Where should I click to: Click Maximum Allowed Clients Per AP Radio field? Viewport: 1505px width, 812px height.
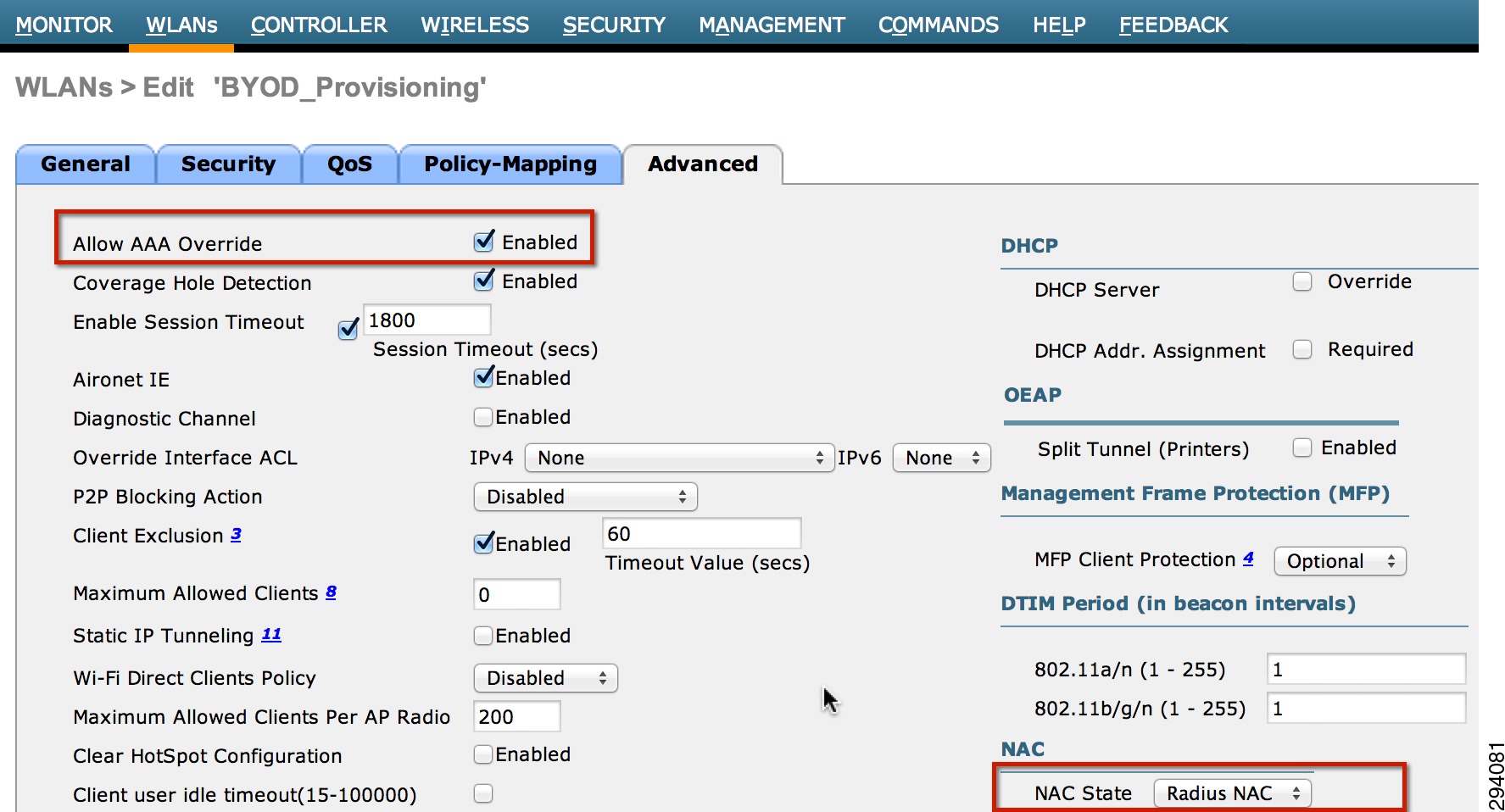tap(517, 717)
